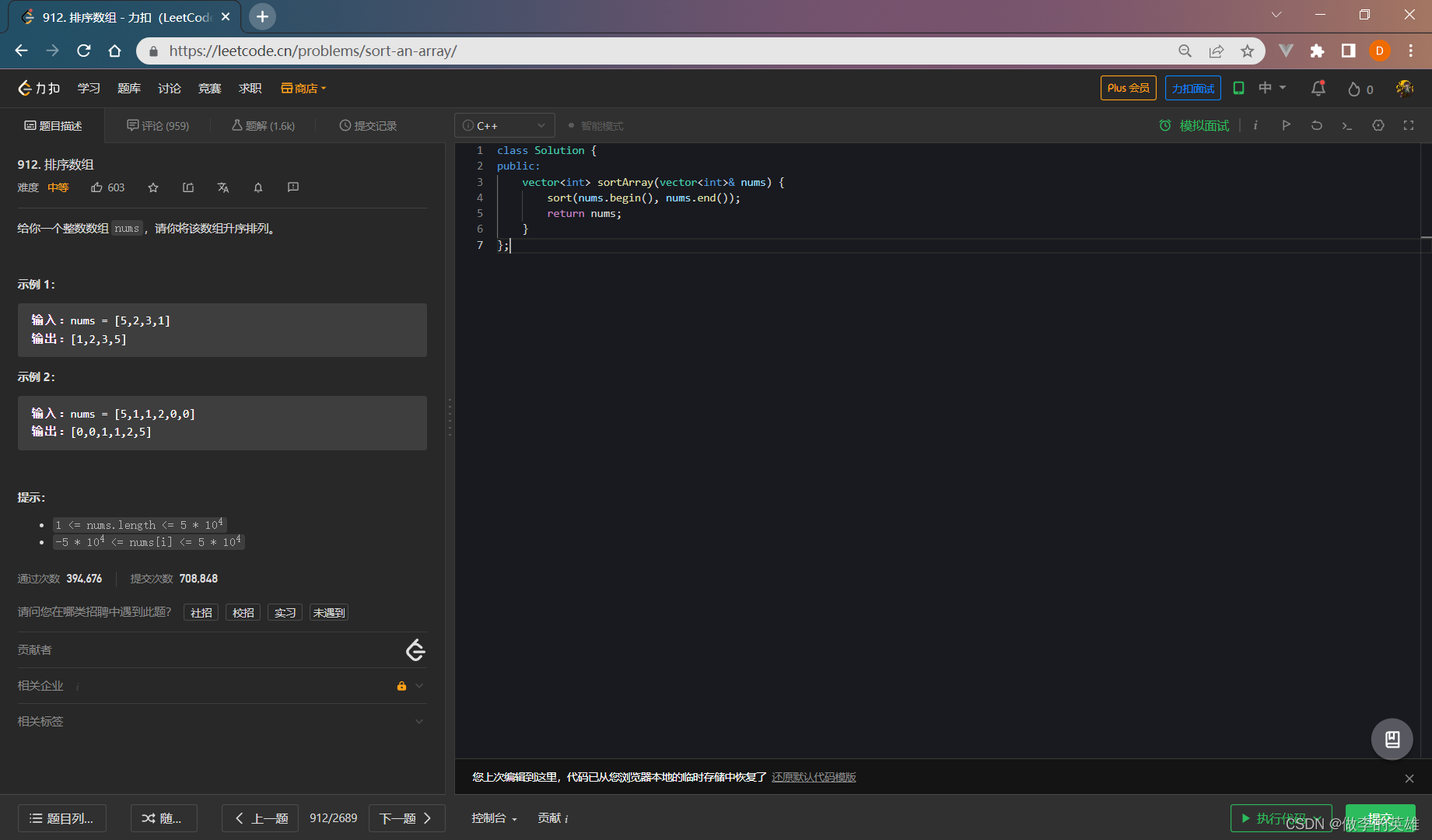Go to 下一题 next problem
Viewport: 1432px width, 840px height.
click(x=407, y=818)
